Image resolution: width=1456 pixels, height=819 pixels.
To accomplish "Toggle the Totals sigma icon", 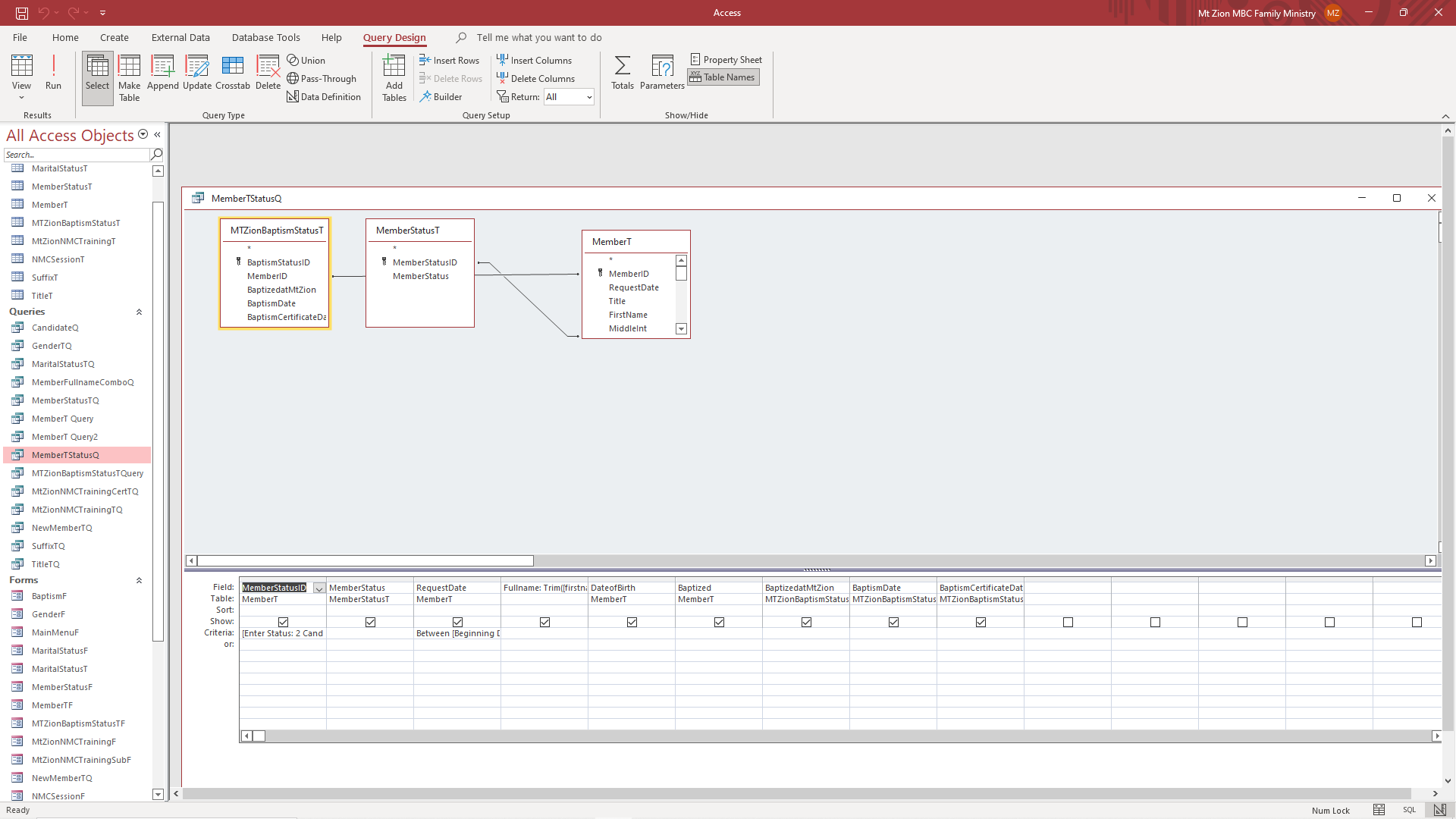I will point(622,73).
